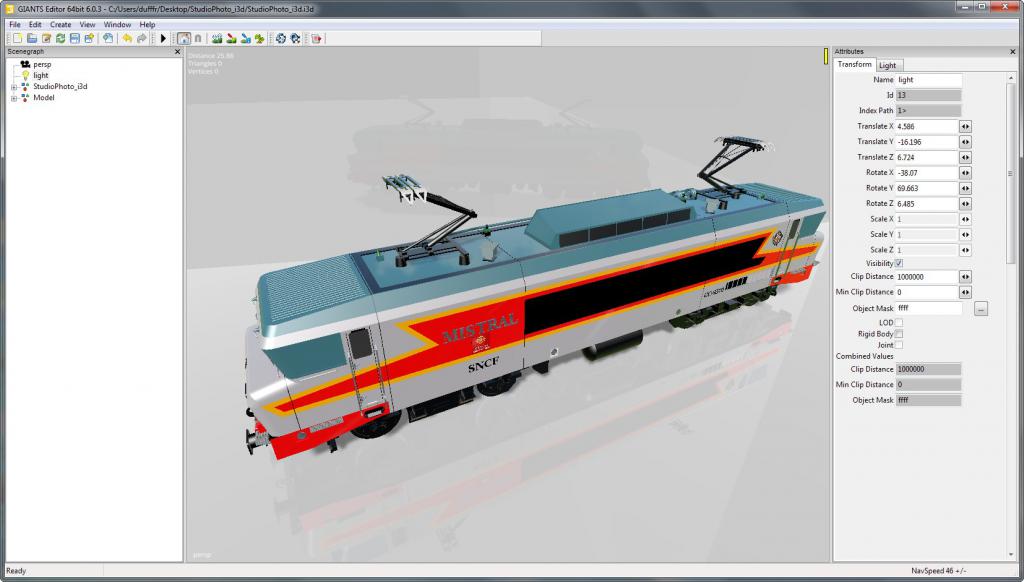Enable the Rigid Body checkbox
Viewport: 1024px width, 582px height.
pyautogui.click(x=899, y=334)
